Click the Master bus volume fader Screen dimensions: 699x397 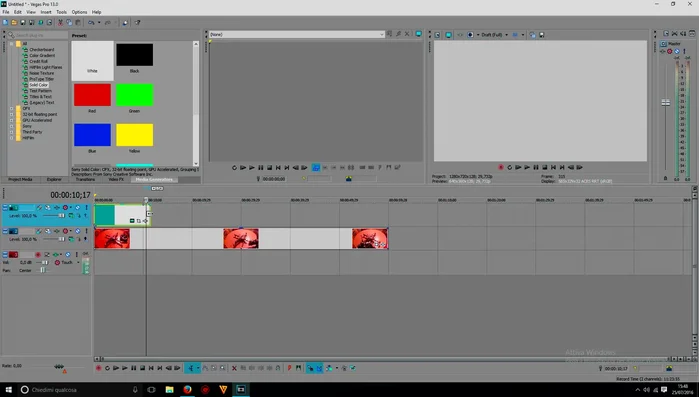pos(666,102)
